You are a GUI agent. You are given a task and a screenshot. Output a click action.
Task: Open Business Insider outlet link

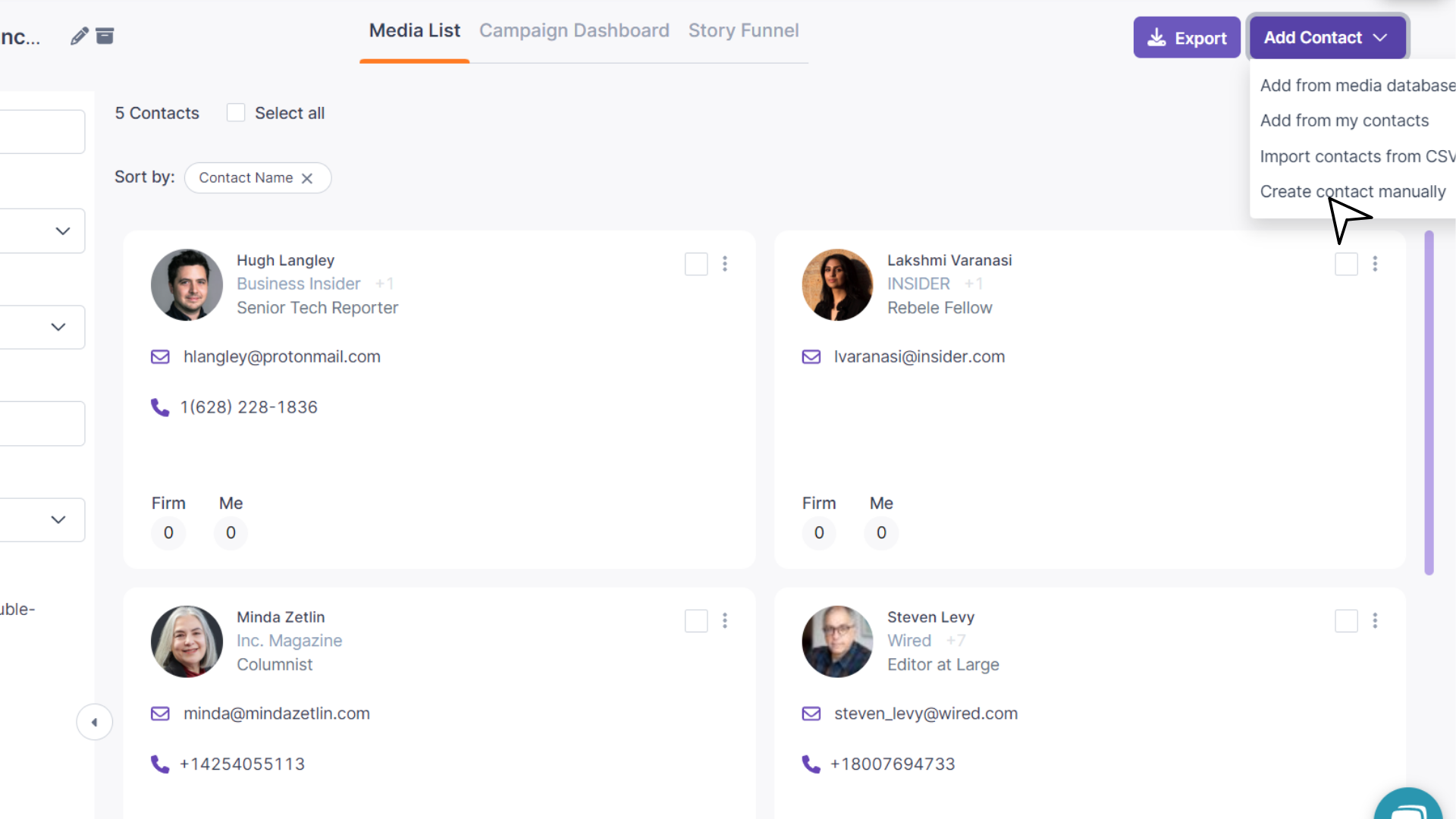(298, 284)
